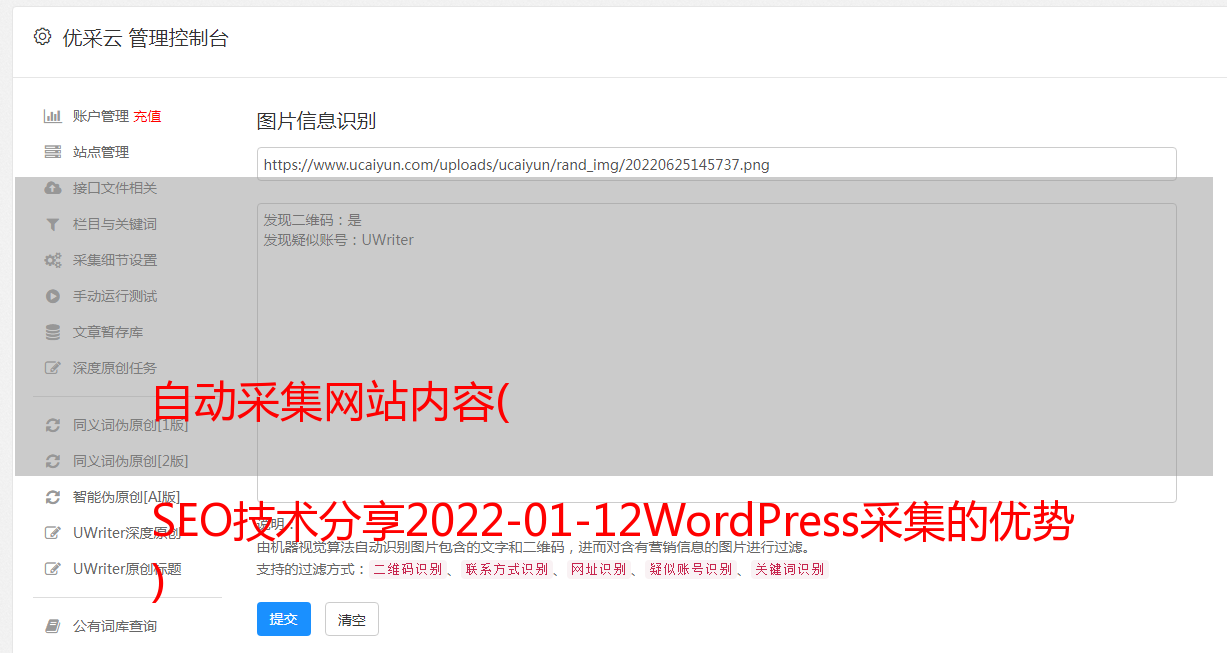Select 深度原创任务 in the sidebar
Viewport: 1227px width, 653px height.
115,368
